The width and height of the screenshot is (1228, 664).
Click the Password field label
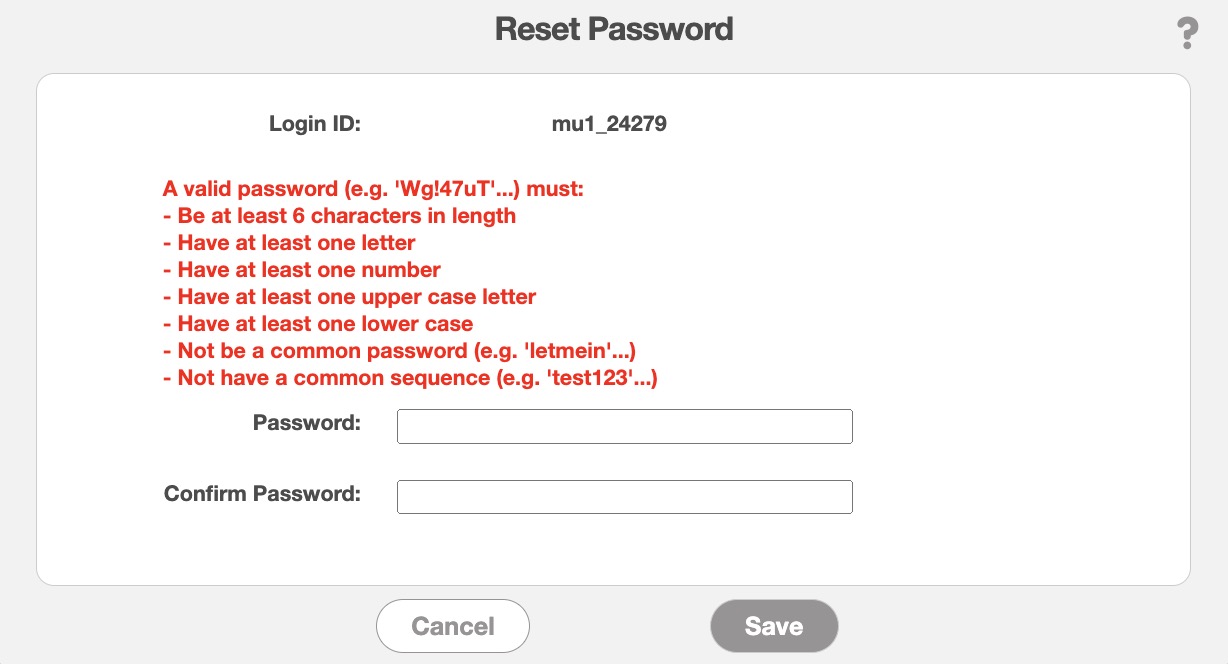coord(306,423)
